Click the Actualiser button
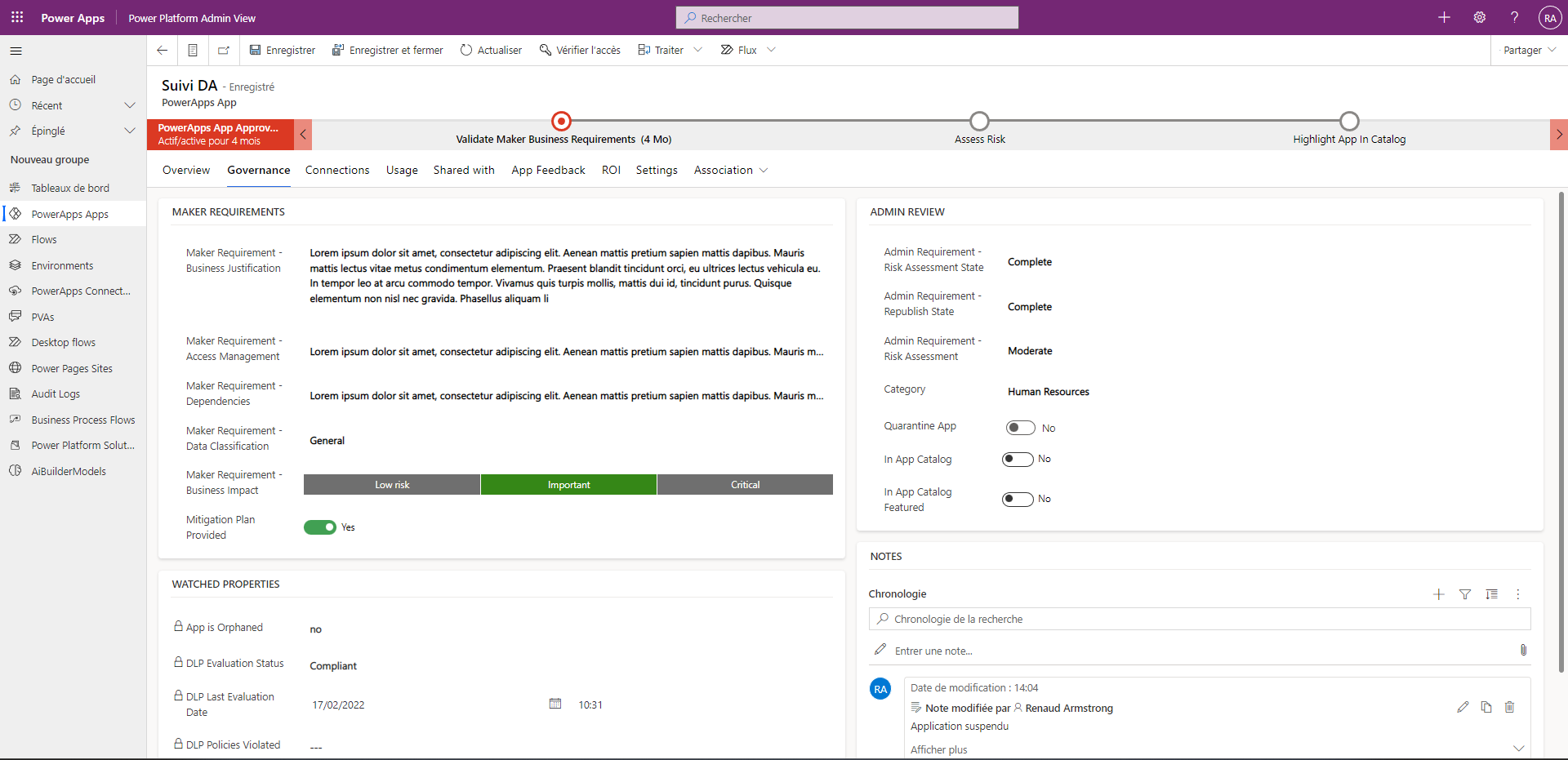The width and height of the screenshot is (1568, 760). (491, 50)
